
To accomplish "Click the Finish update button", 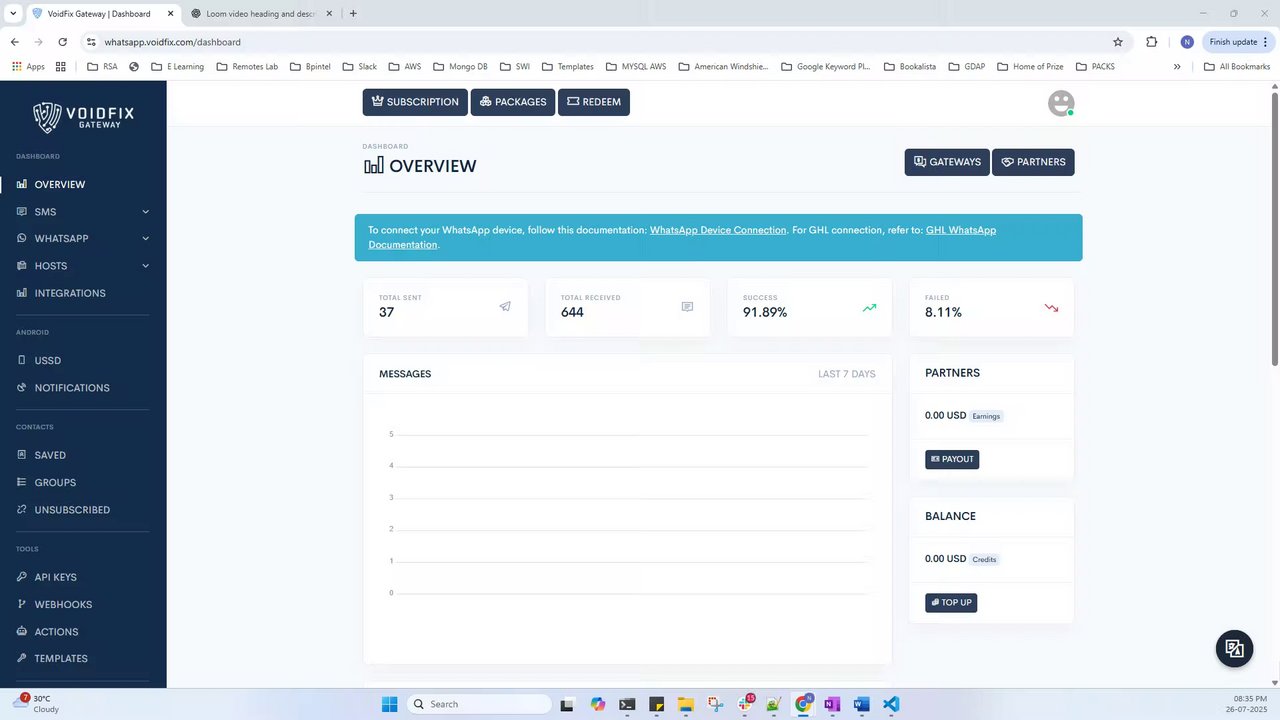I will click(x=1238, y=42).
